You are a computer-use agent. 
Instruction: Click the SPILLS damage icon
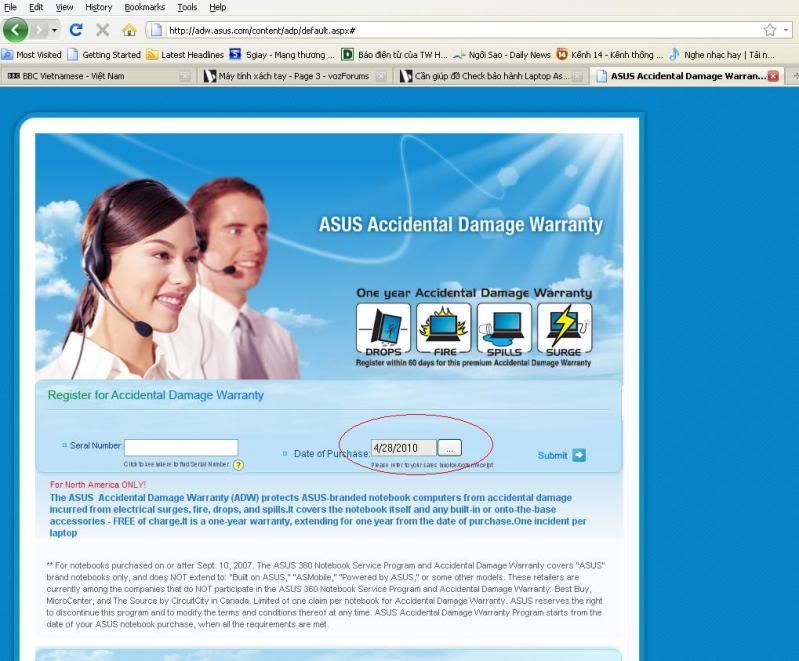click(x=504, y=330)
